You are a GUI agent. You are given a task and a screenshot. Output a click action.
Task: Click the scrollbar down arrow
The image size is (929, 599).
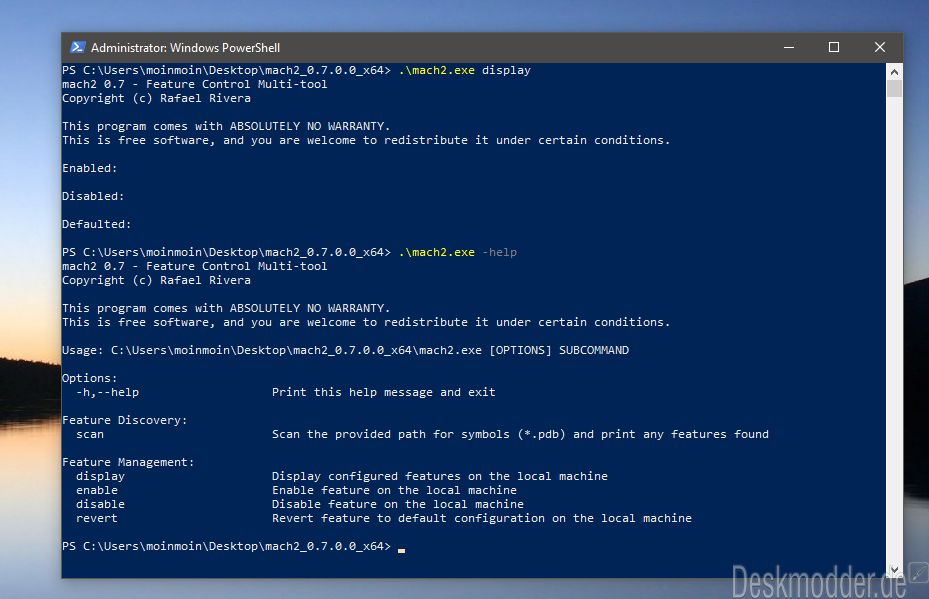(x=895, y=570)
